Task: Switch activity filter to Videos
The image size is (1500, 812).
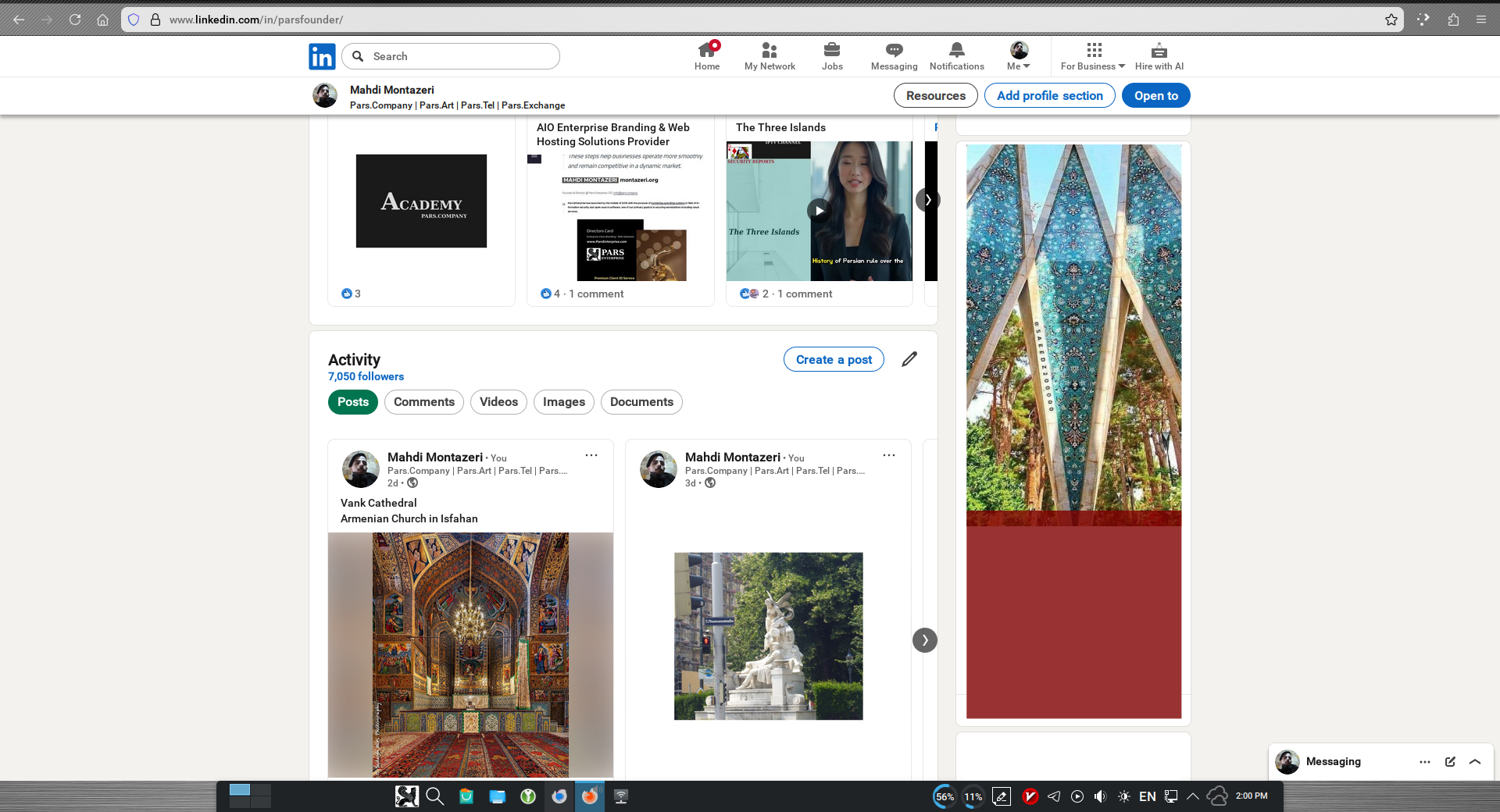Action: (498, 402)
